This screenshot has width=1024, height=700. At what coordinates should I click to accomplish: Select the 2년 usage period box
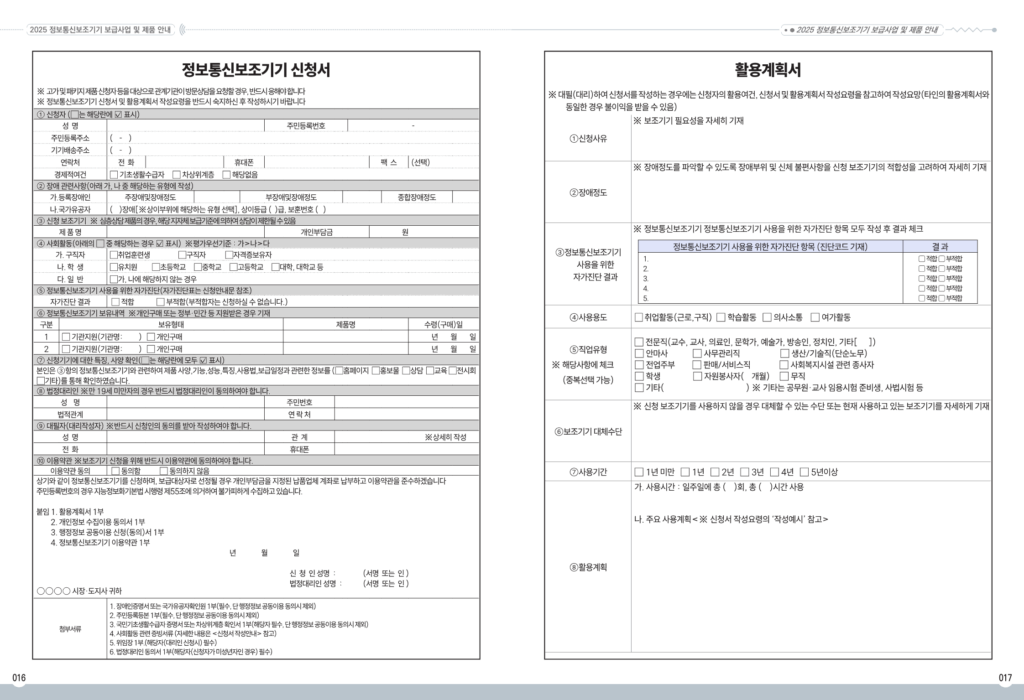(714, 472)
